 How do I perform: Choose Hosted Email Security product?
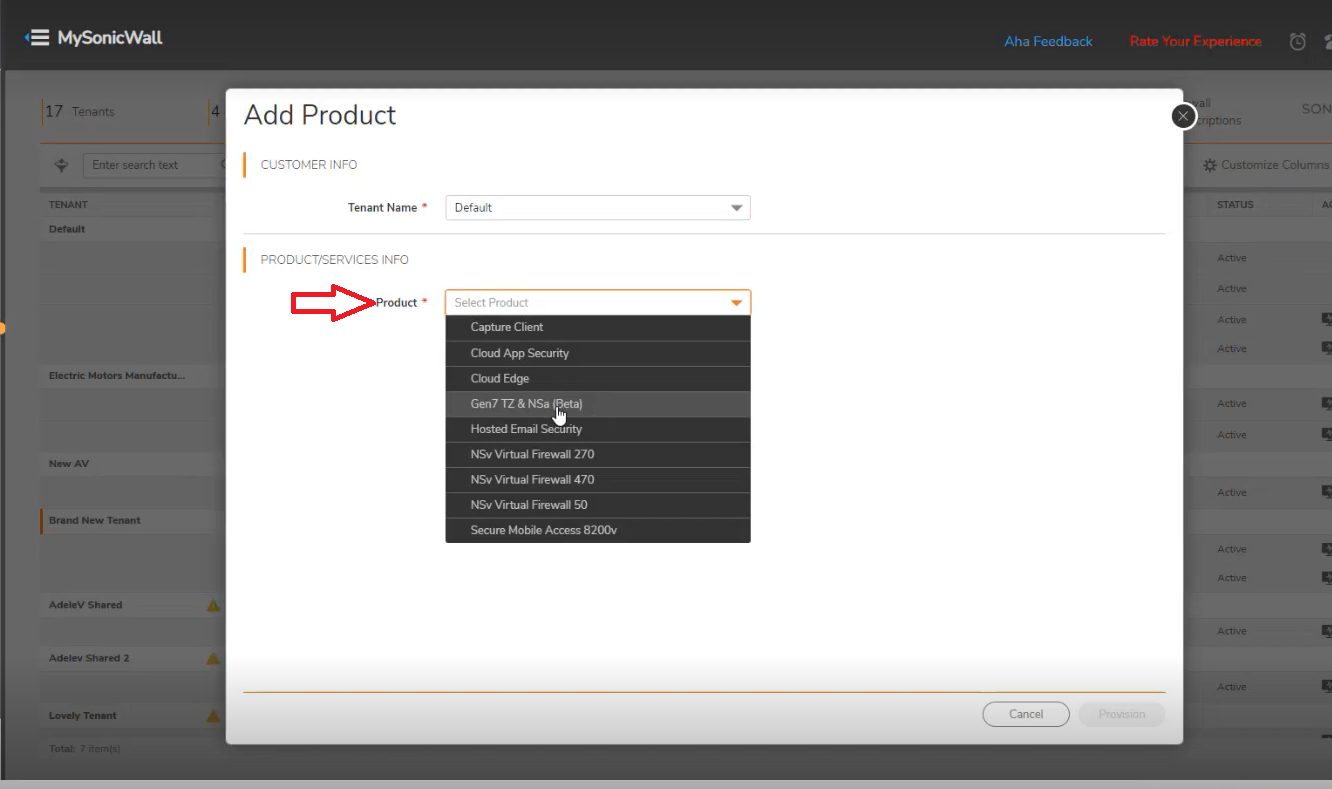(526, 429)
